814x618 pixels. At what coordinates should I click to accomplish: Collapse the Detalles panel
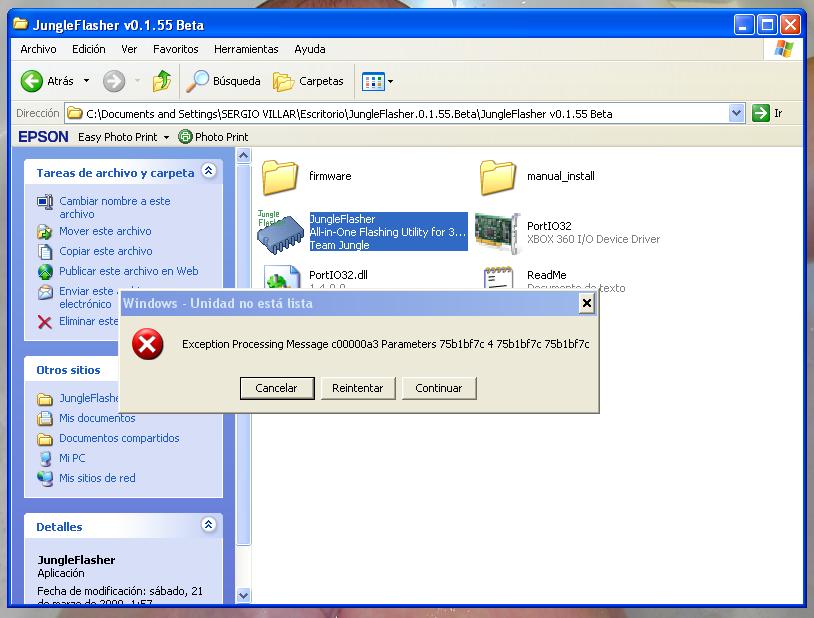208,526
